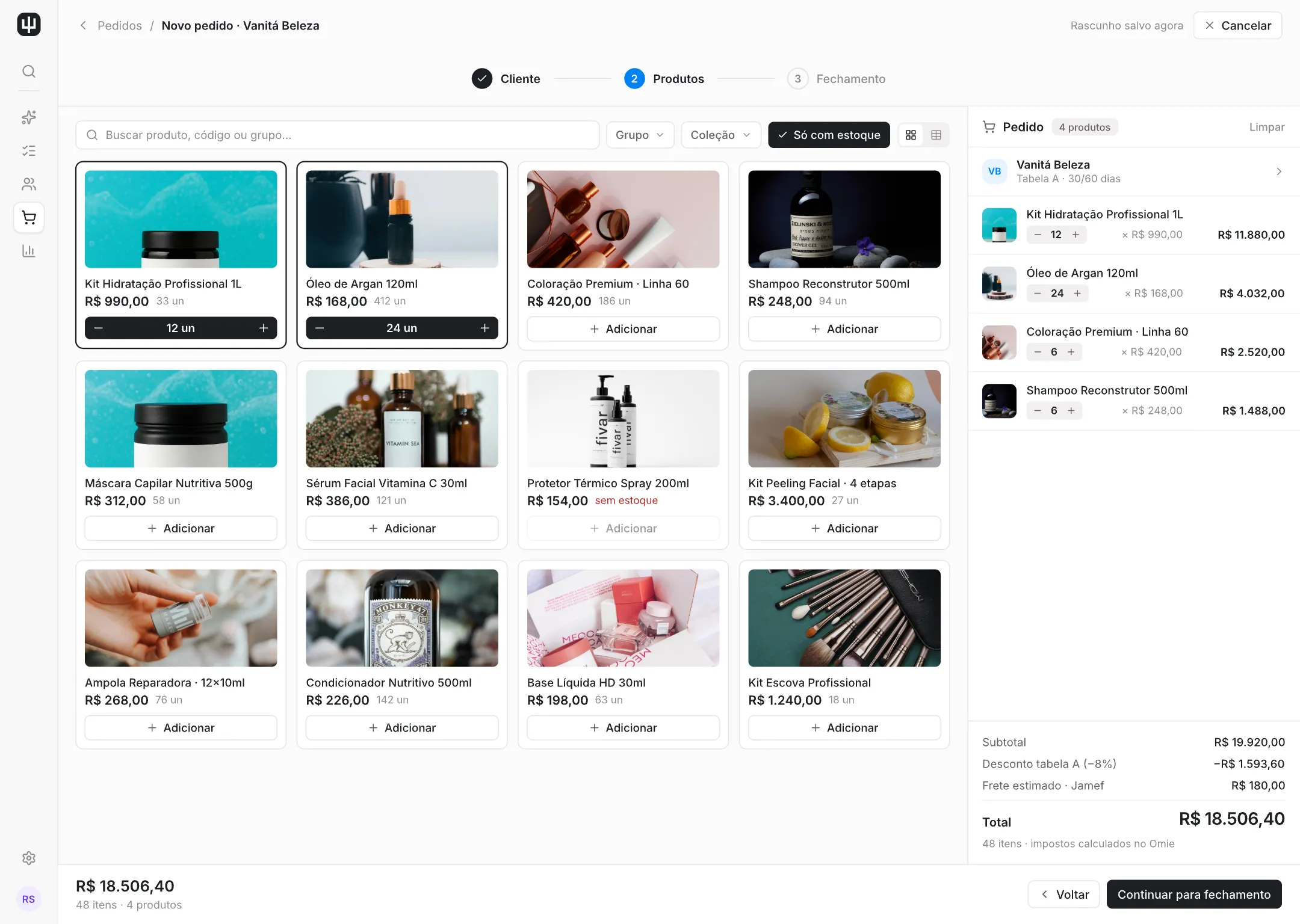Add Kit Escova Profissional
The height and width of the screenshot is (924, 1300).
click(844, 727)
